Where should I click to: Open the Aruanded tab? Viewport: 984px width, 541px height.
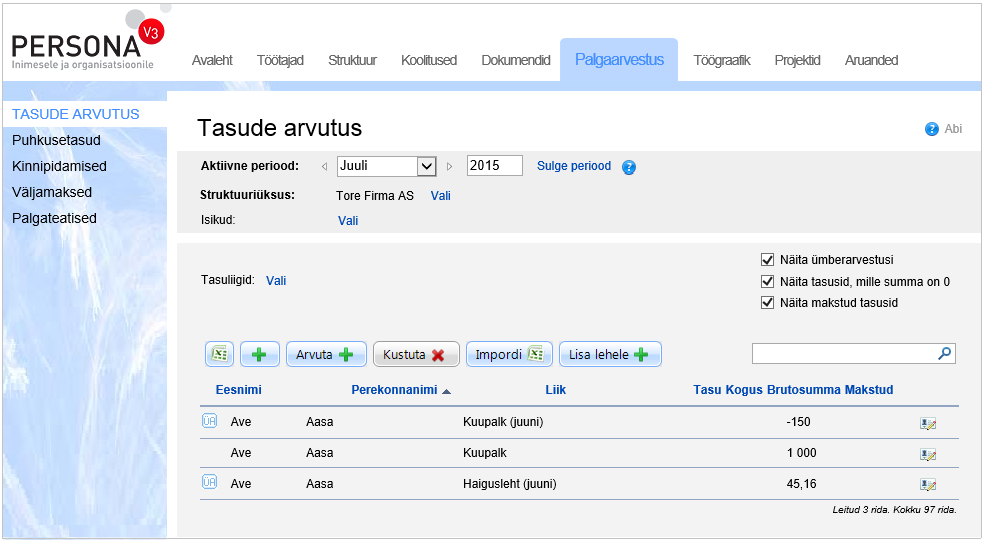(871, 60)
